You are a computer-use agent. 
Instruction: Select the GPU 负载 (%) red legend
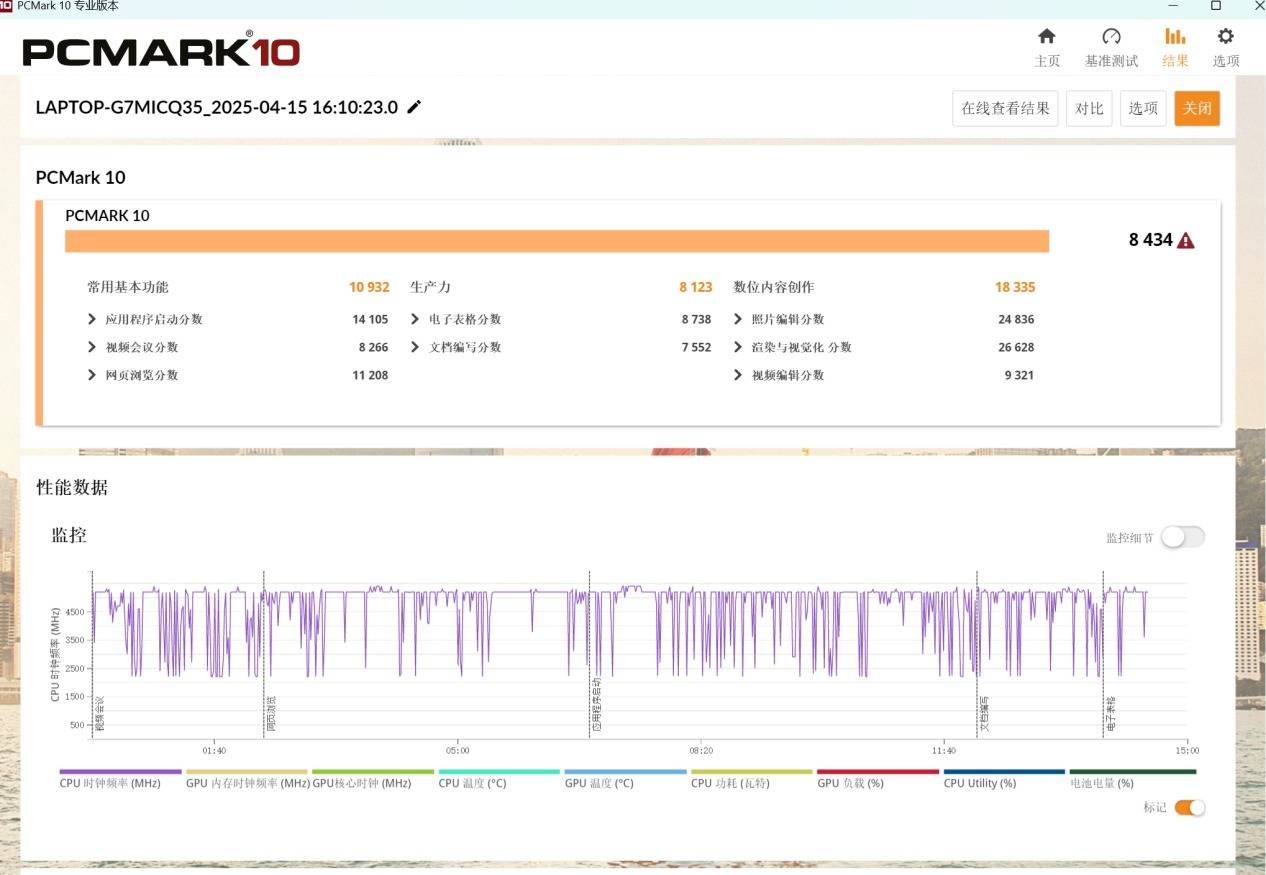click(877, 778)
